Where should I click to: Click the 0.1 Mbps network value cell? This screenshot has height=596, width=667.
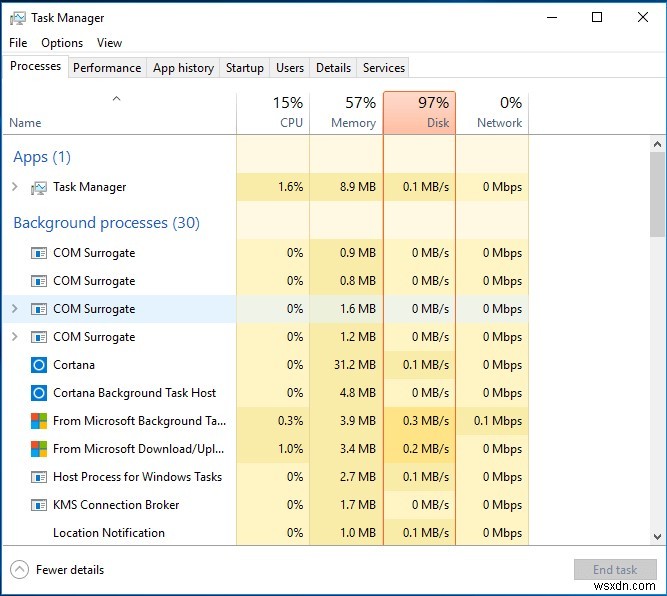coord(492,421)
